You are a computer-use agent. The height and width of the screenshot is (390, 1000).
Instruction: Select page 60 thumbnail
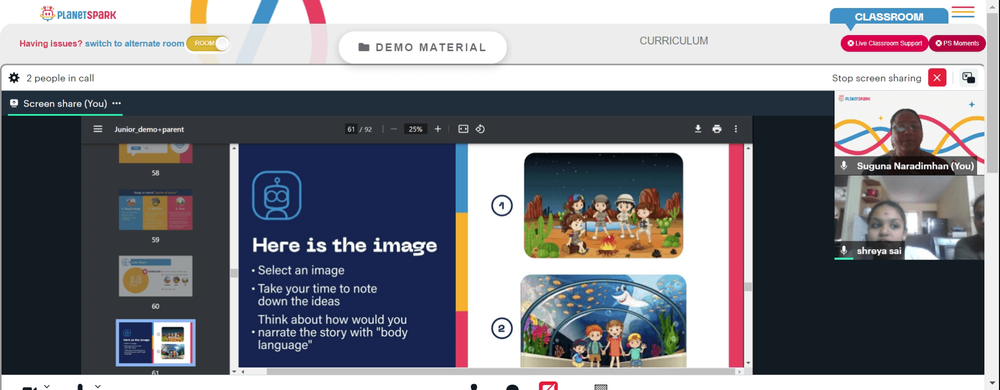[156, 276]
